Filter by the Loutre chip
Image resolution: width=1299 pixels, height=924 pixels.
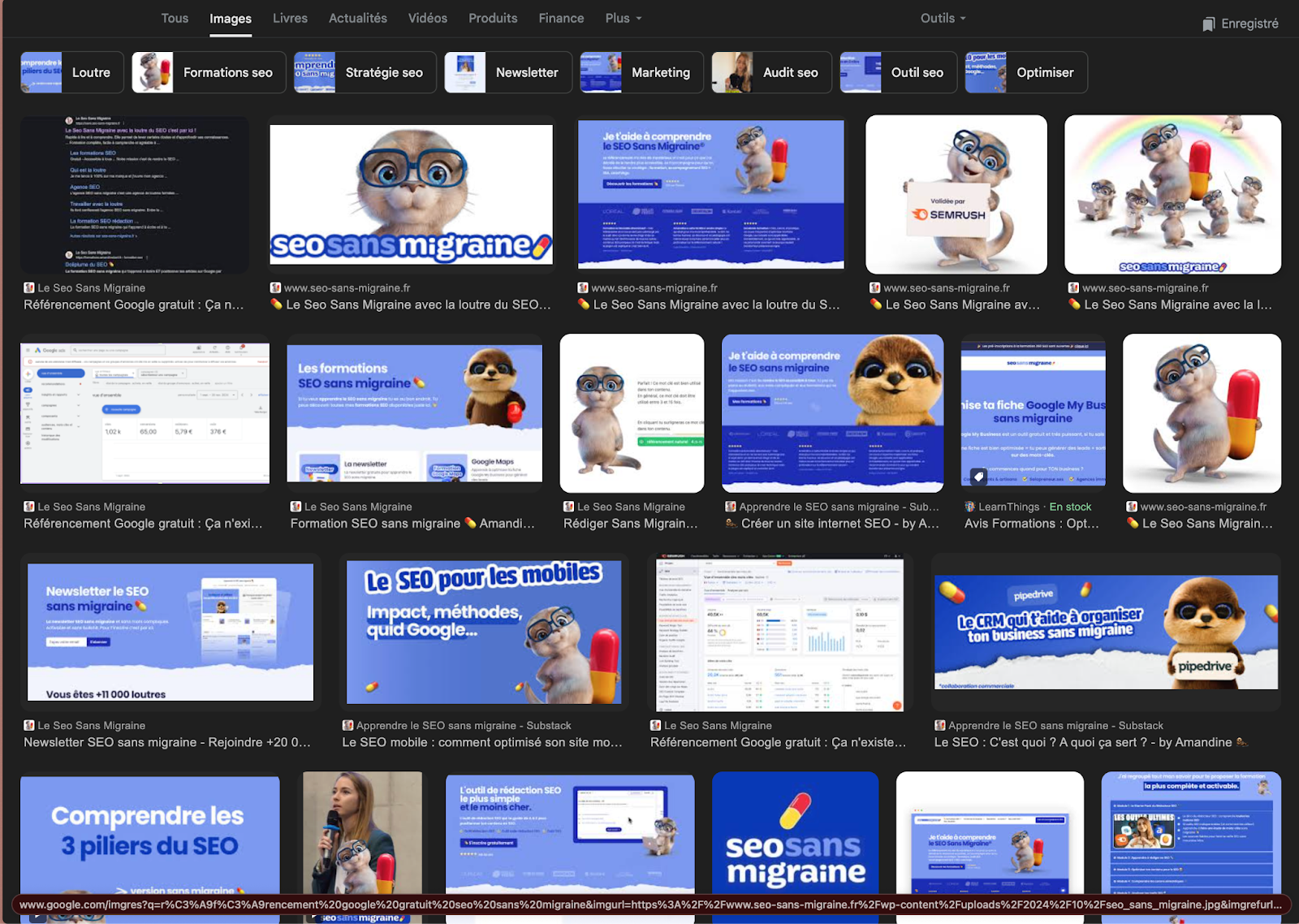tap(72, 72)
